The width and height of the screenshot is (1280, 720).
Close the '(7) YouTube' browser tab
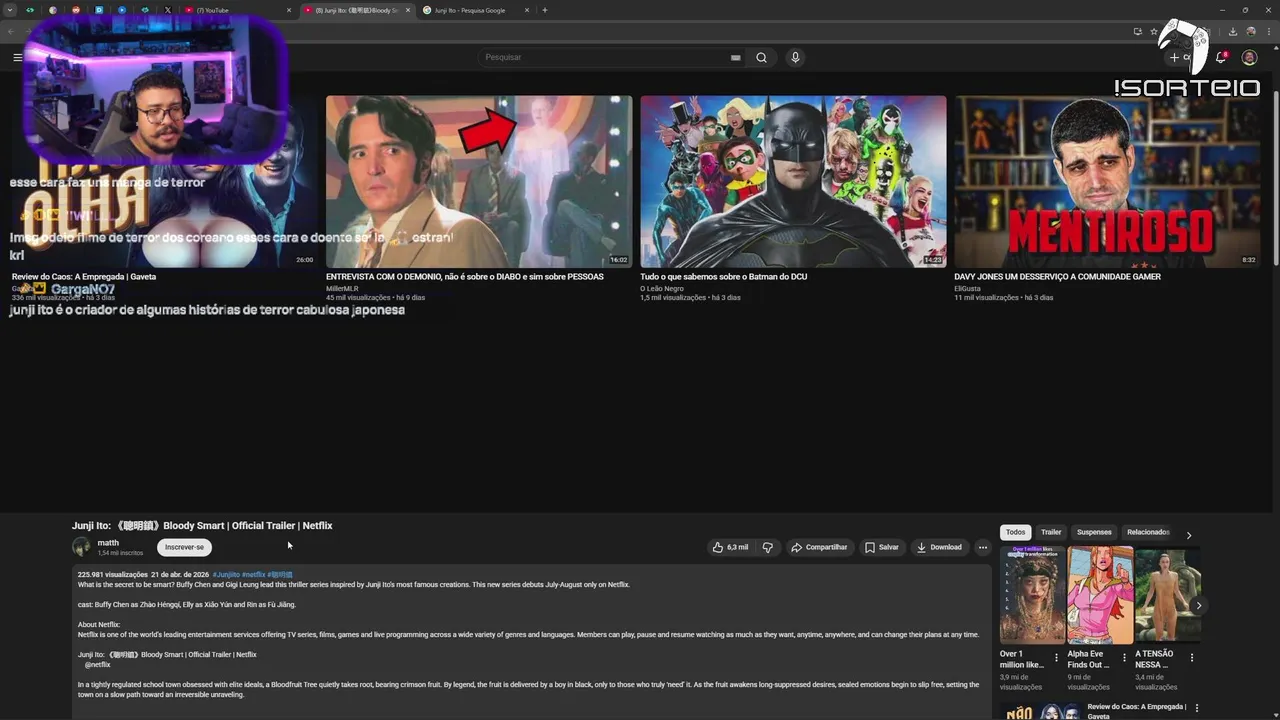point(289,10)
